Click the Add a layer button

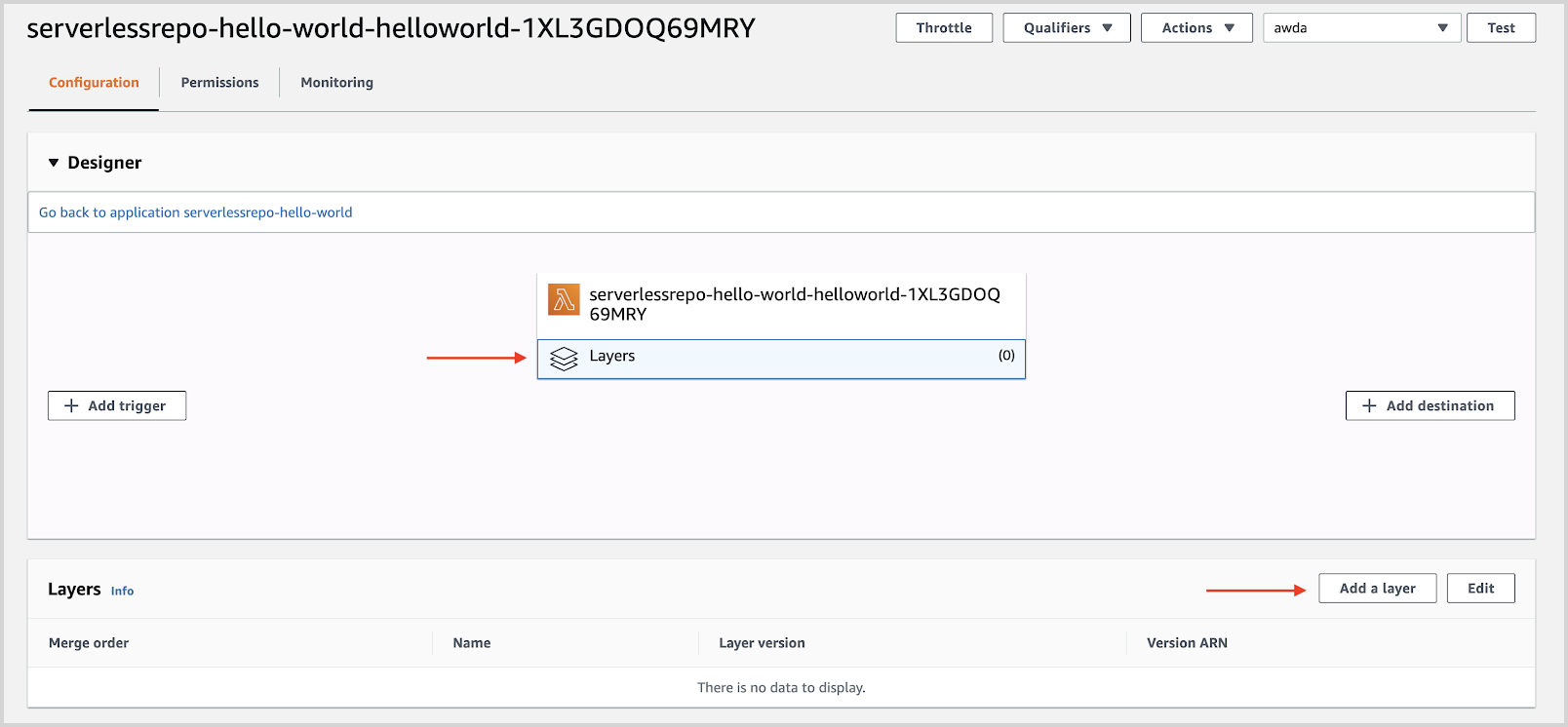click(1377, 589)
